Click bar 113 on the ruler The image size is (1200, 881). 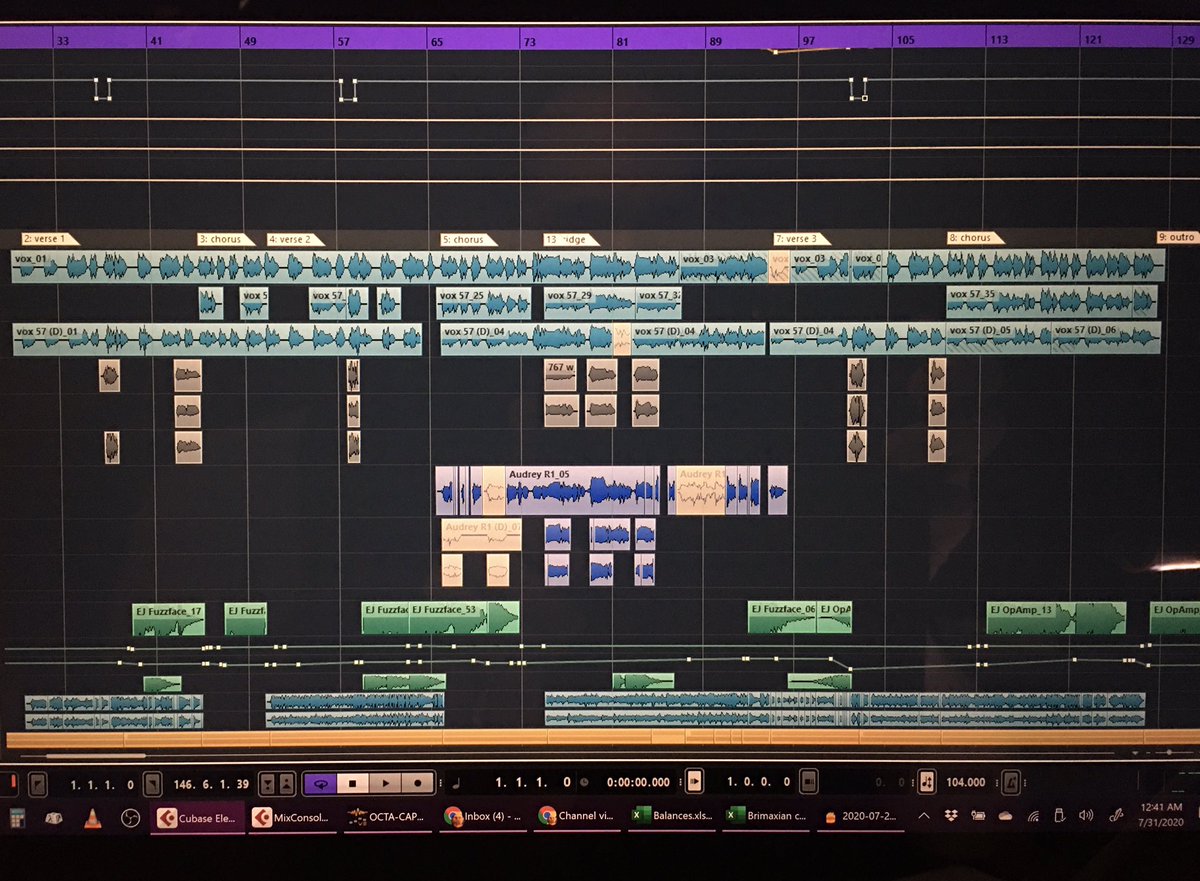(x=998, y=40)
